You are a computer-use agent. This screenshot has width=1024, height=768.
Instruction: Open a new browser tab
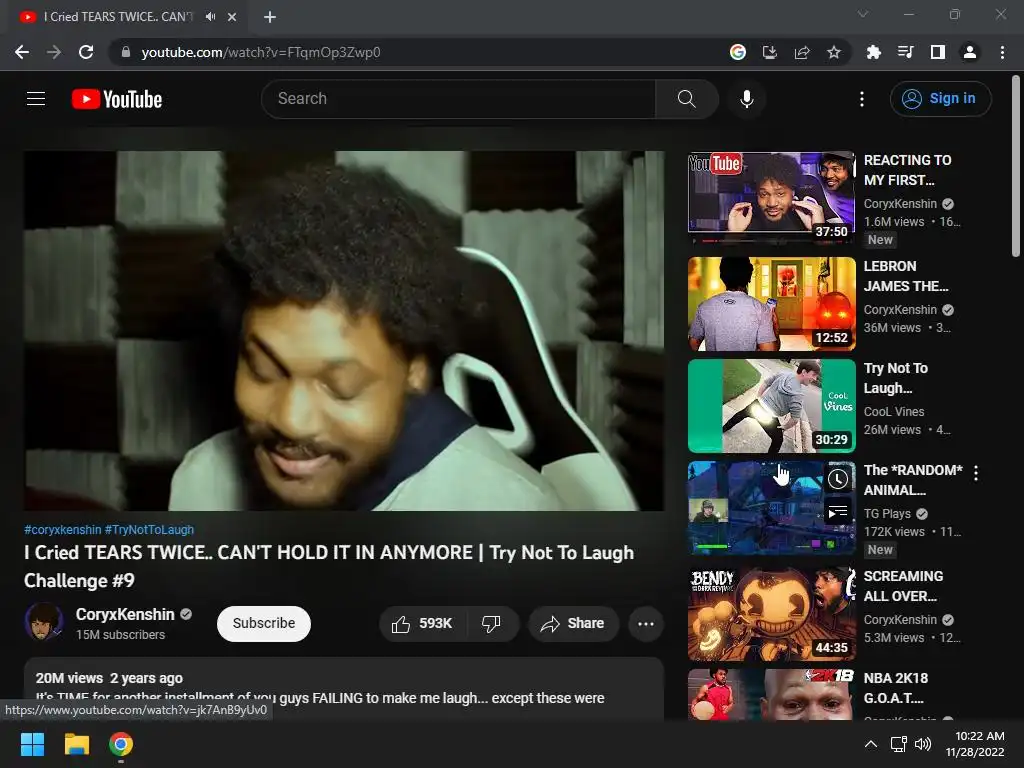(270, 17)
